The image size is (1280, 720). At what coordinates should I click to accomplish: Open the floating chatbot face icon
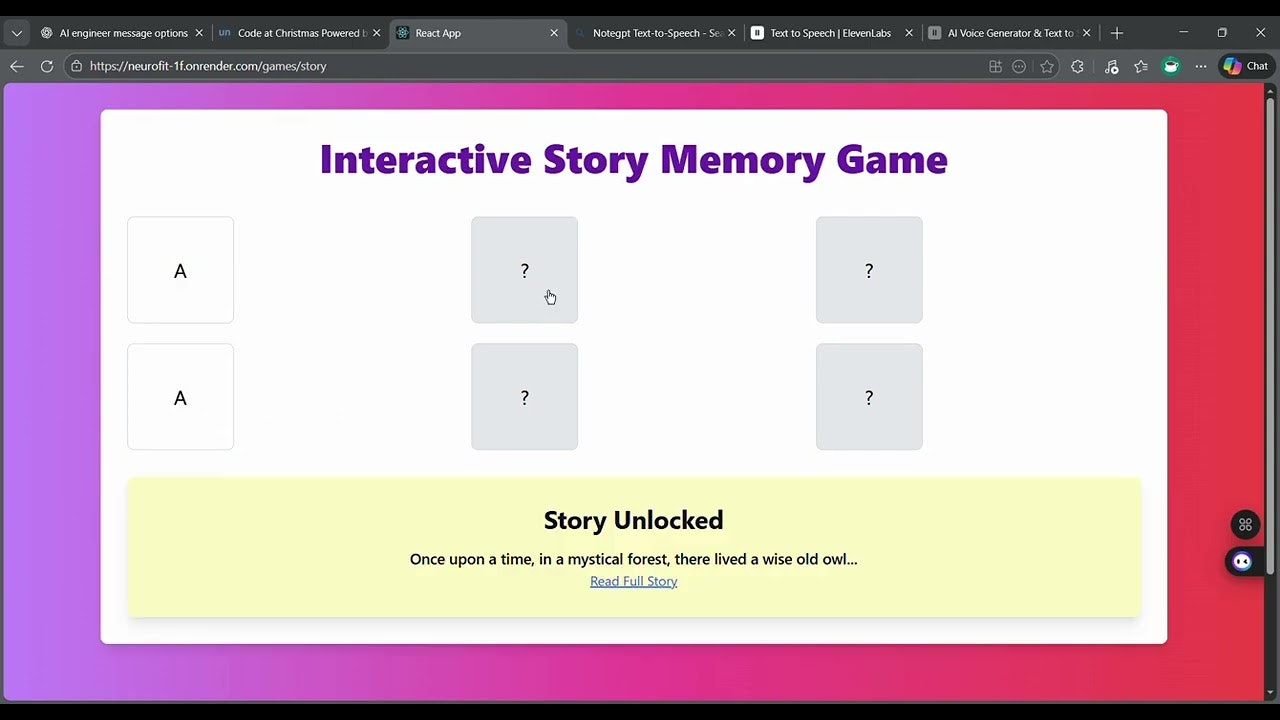(x=1243, y=561)
